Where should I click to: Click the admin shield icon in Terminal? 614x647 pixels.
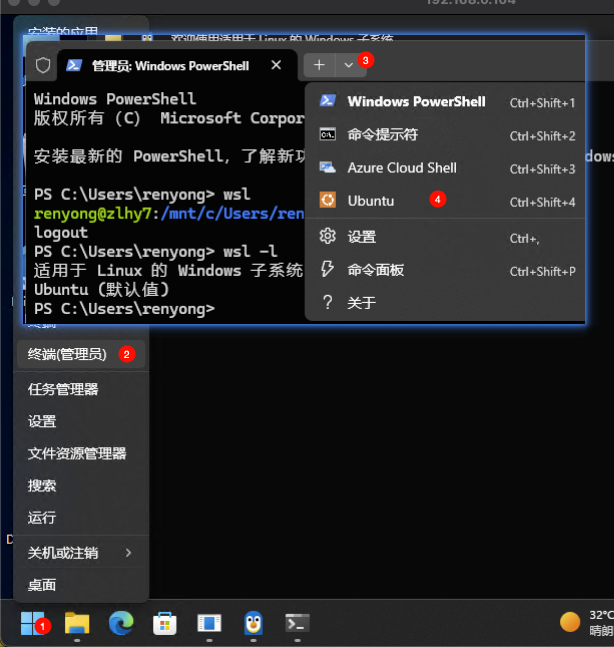pos(43,65)
